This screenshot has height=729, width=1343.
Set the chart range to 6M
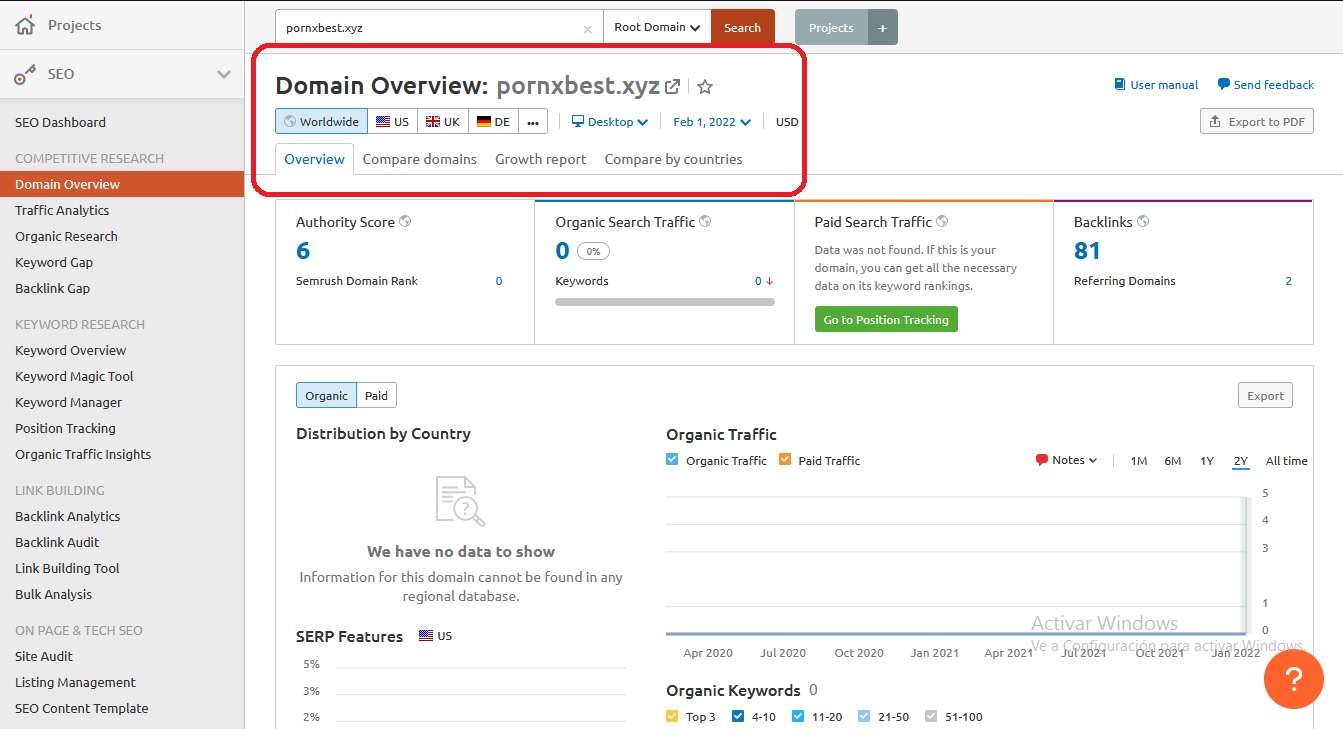[1173, 461]
